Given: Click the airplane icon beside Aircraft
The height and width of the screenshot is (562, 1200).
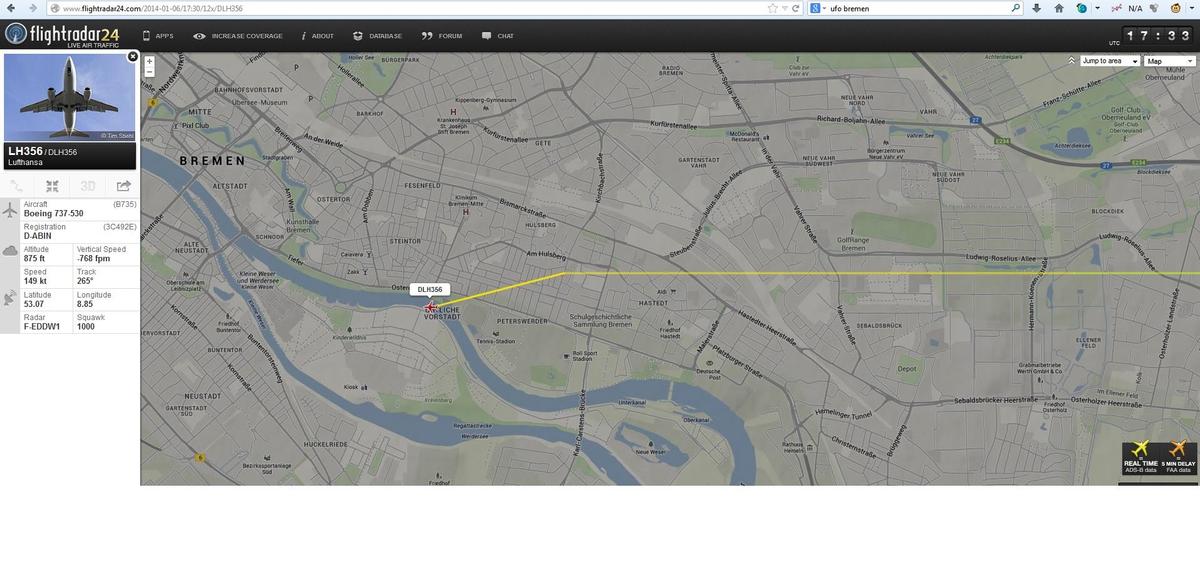Looking at the screenshot, I should tap(10, 211).
